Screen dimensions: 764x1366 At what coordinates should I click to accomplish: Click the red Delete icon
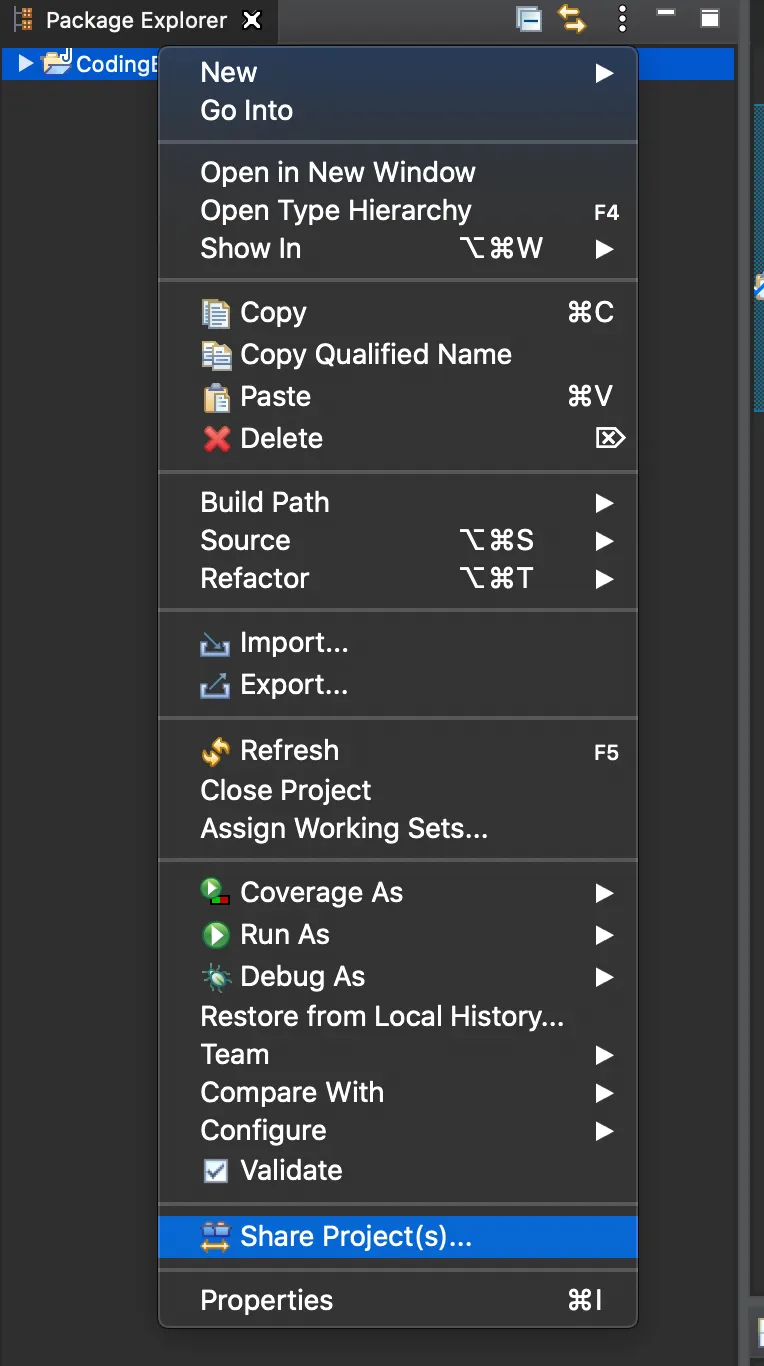click(x=216, y=439)
